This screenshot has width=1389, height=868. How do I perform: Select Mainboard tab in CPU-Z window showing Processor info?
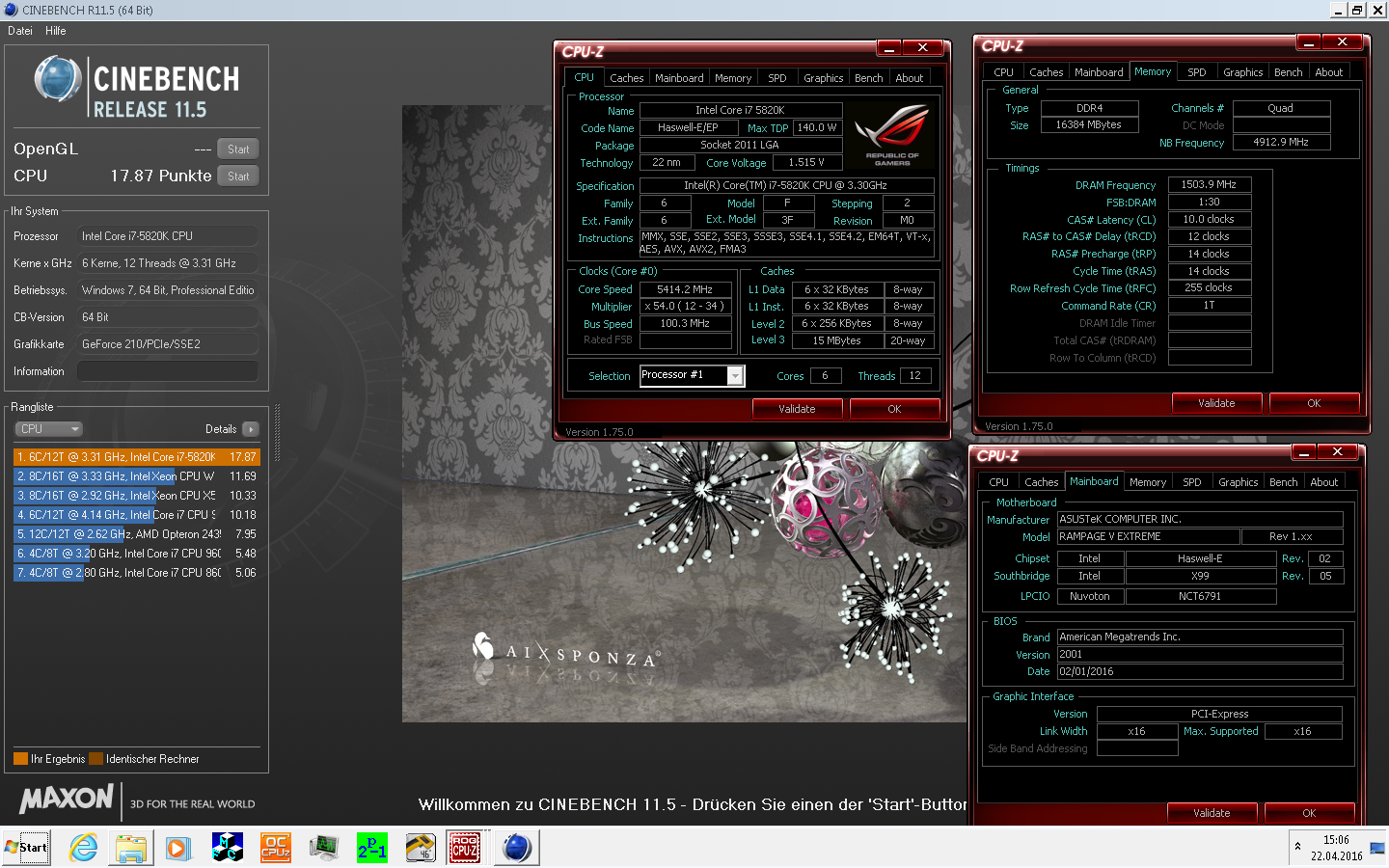pyautogui.click(x=679, y=78)
